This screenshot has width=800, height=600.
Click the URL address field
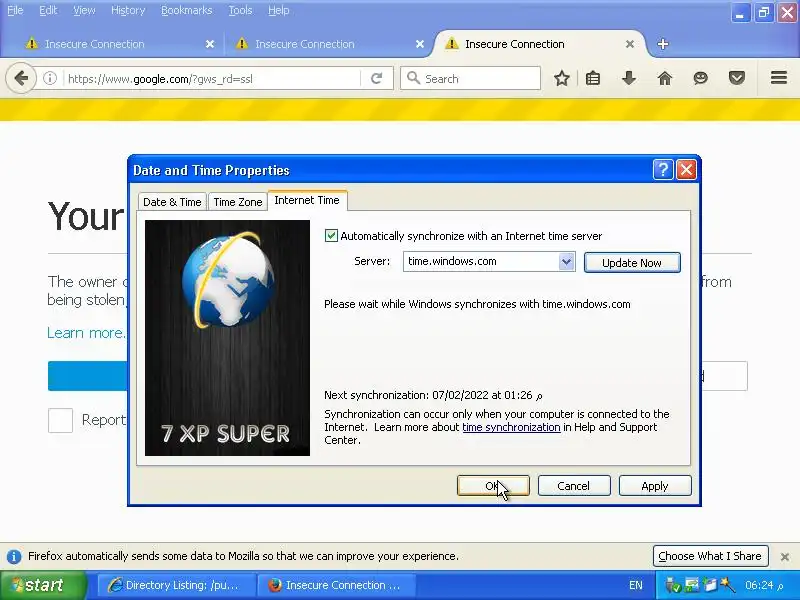[x=212, y=79]
